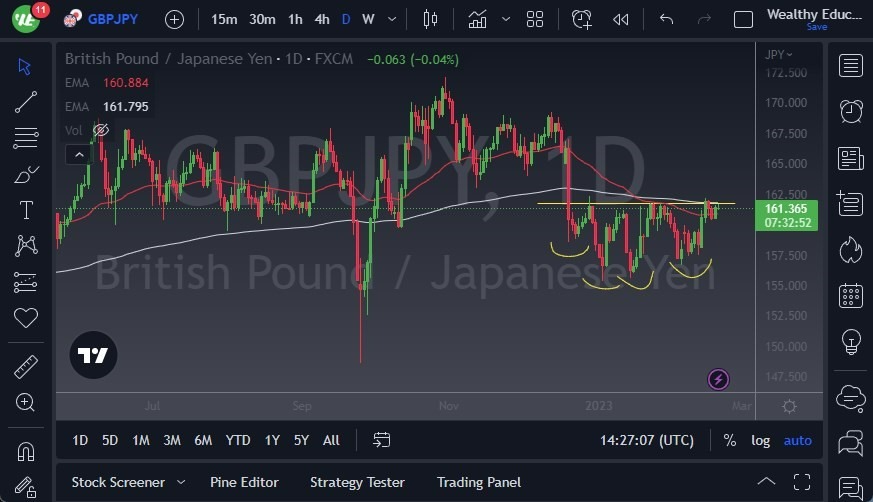Toggle auto scale mode
This screenshot has height=502, width=873.
[797, 440]
